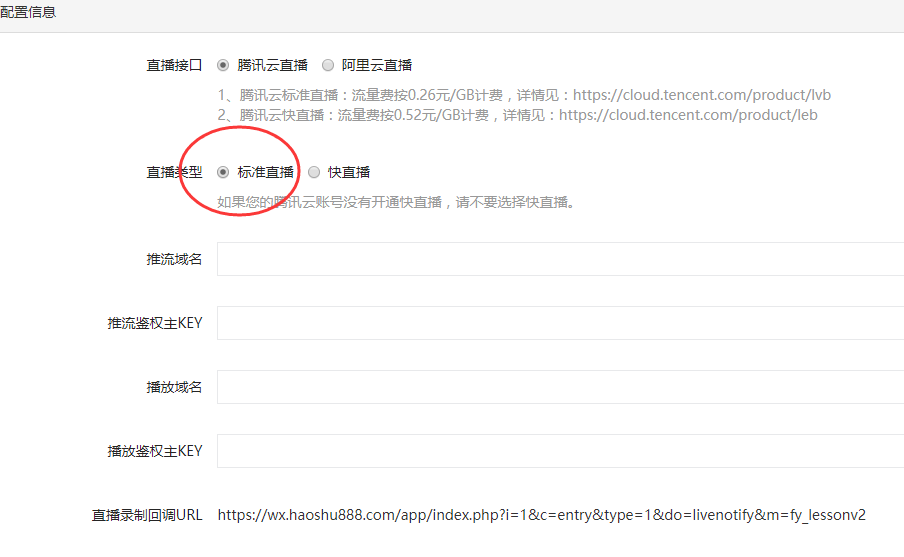Click the cloud.tencent.com/product/leb note line

(517, 115)
